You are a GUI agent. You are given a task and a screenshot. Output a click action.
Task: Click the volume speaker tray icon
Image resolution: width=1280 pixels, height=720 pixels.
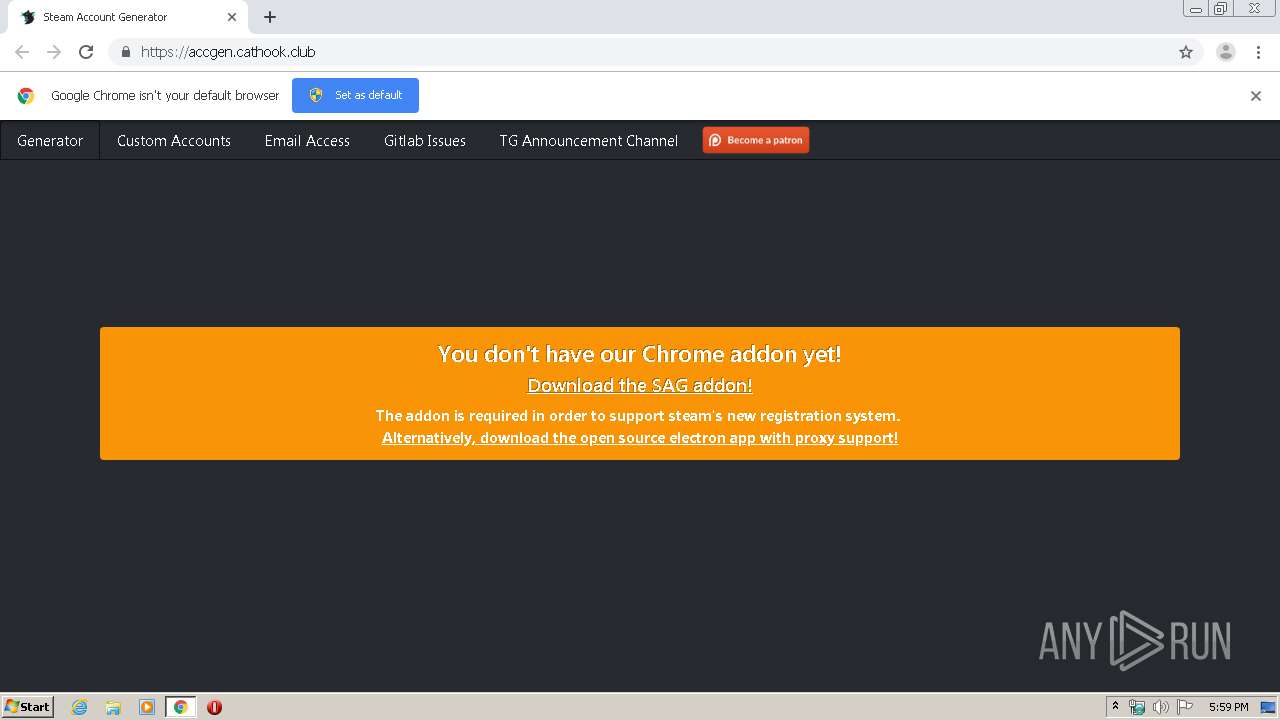point(1161,707)
